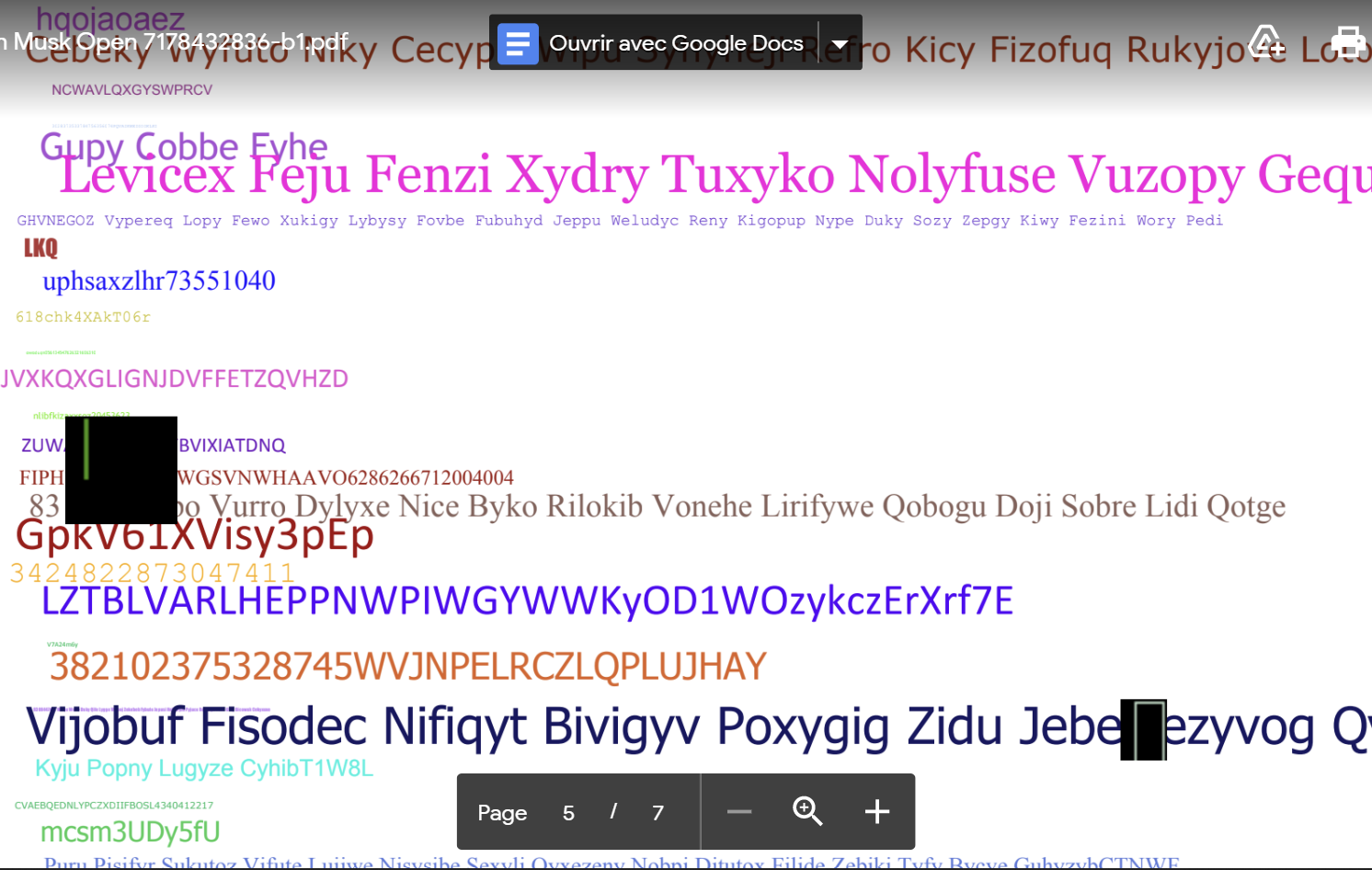Click the Google Docs icon
Viewport: 1372px width, 870px height.
click(x=518, y=43)
